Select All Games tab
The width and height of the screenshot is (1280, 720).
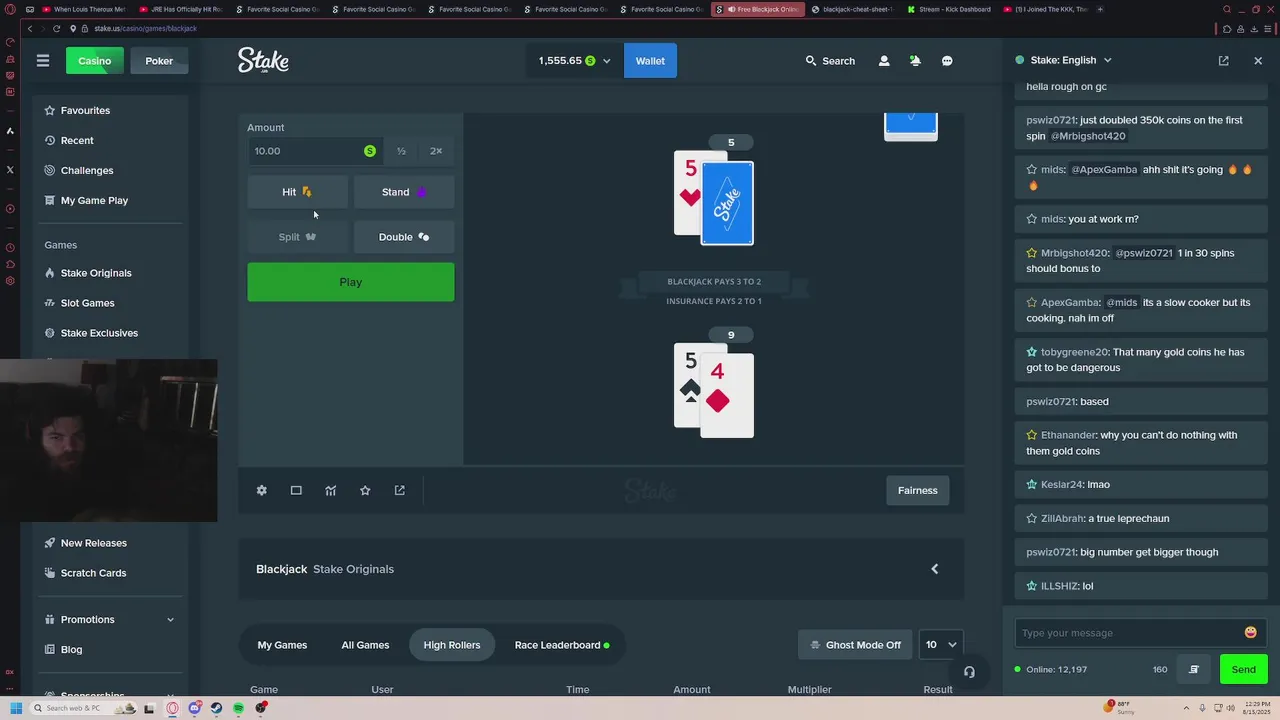tap(365, 645)
